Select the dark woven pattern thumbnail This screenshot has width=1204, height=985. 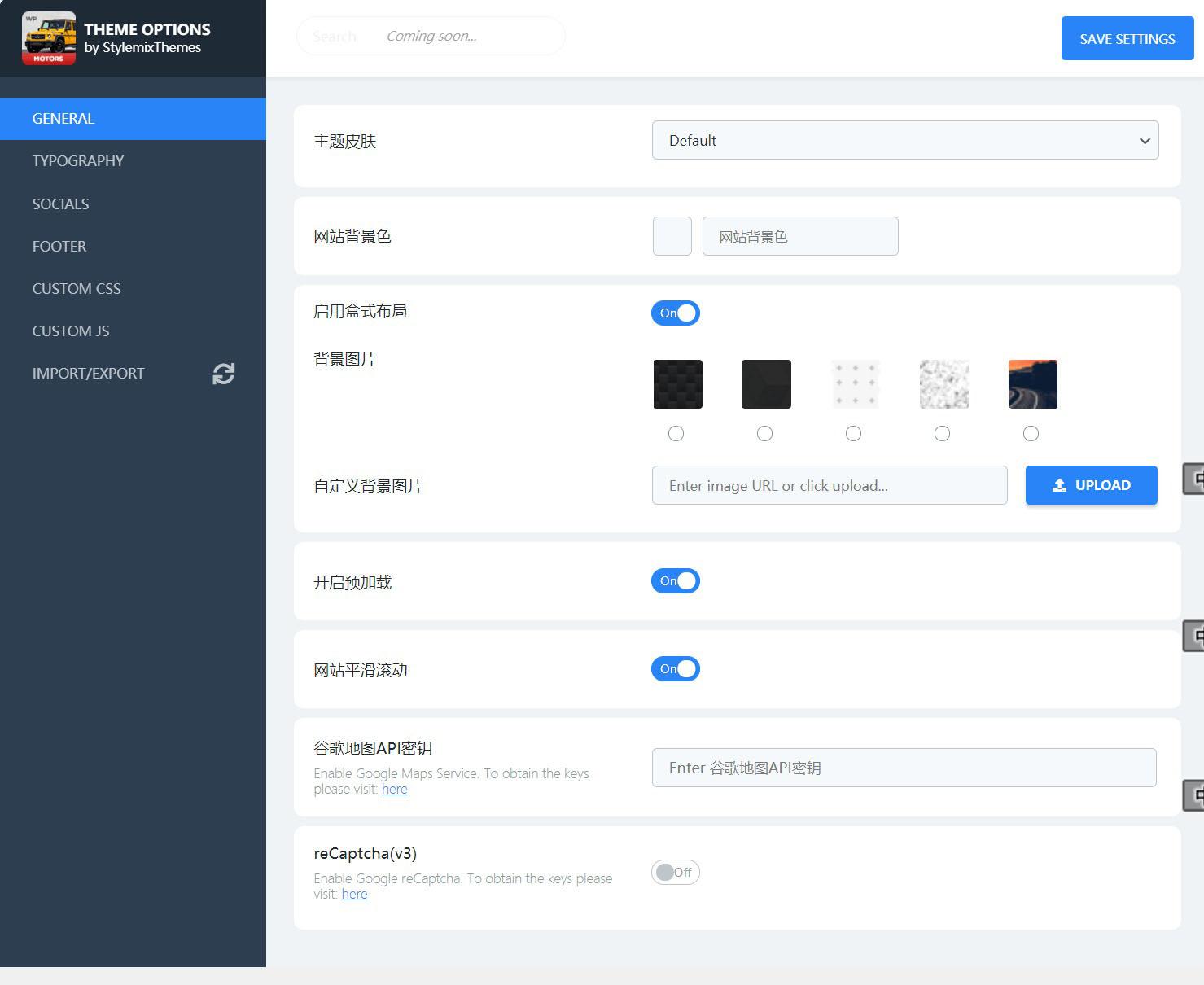tap(678, 384)
